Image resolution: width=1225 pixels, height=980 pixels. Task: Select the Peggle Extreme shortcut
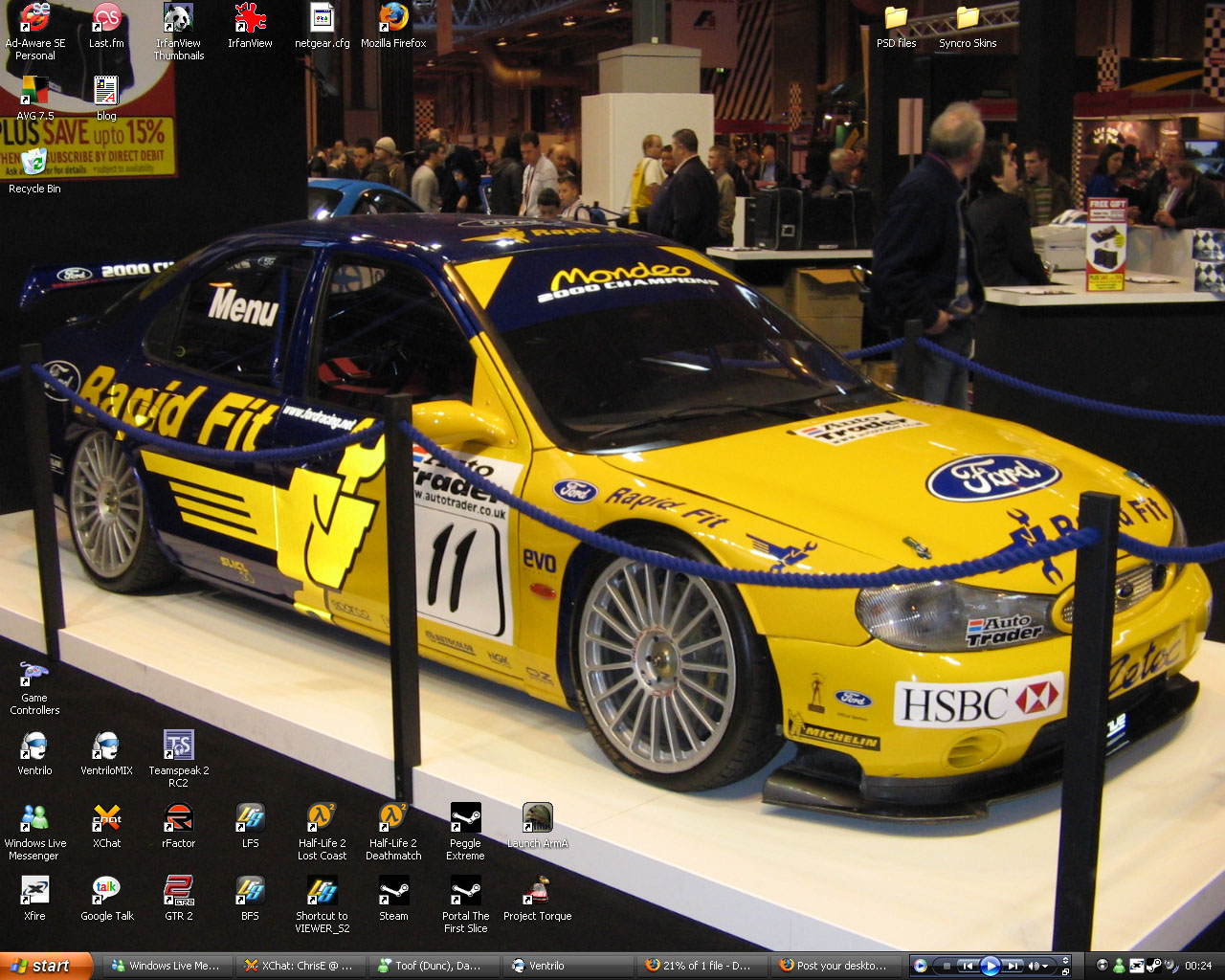point(465,832)
